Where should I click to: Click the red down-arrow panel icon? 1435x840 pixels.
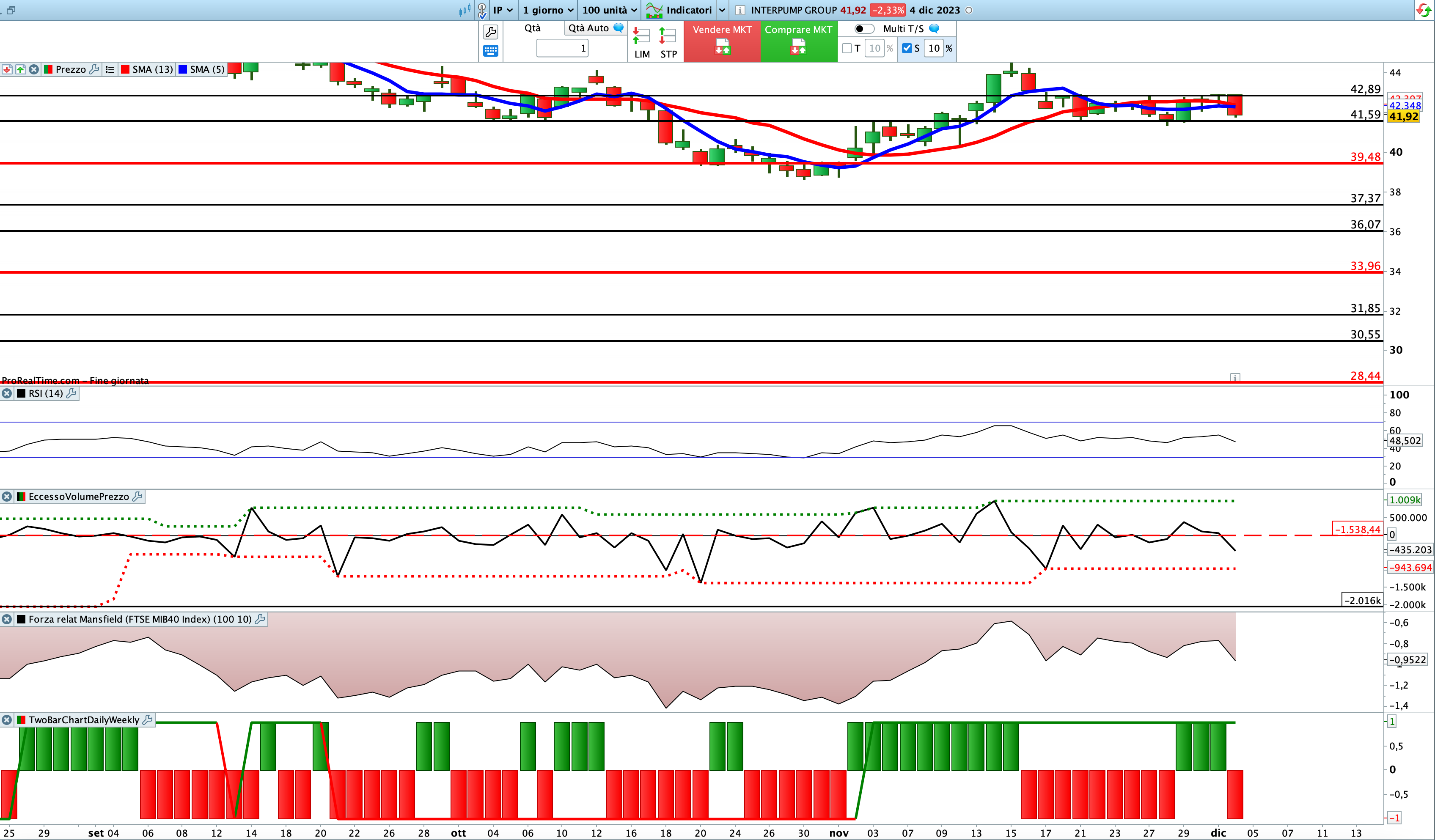coord(7,69)
